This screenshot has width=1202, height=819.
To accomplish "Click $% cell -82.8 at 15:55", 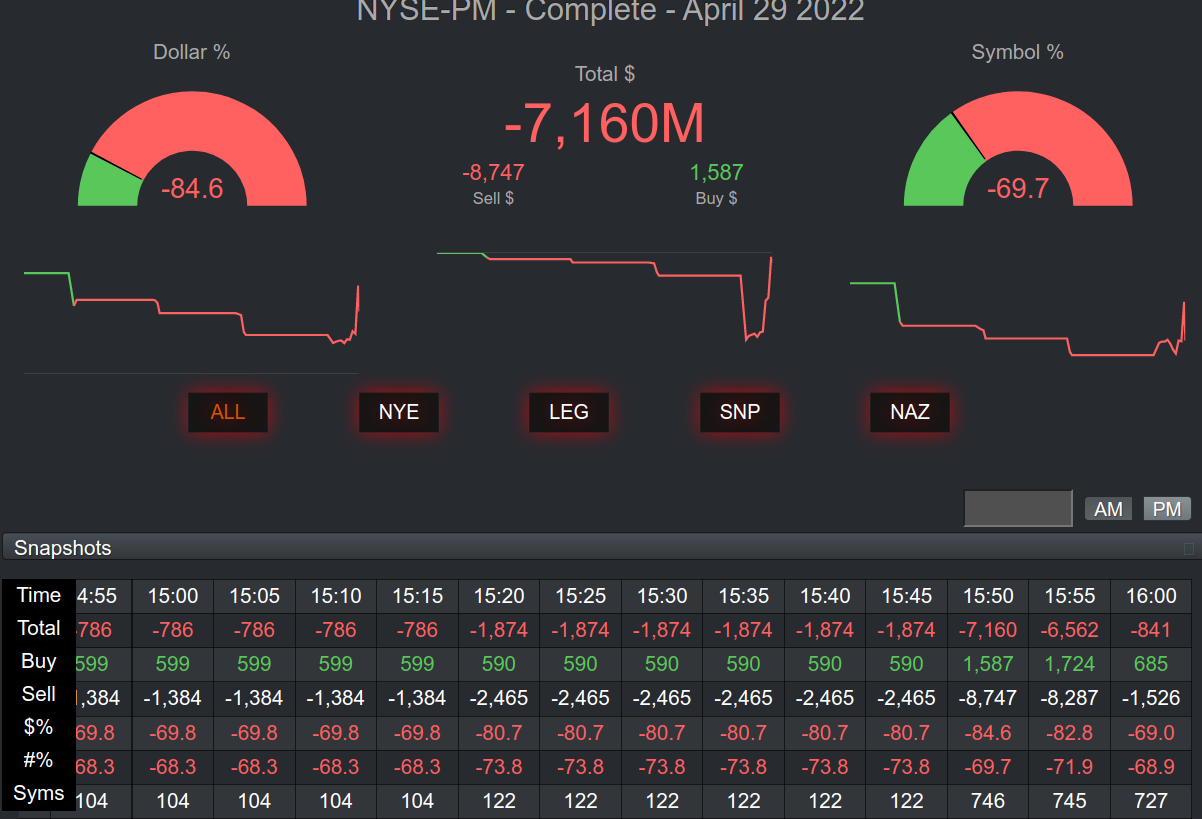I will point(1070,732).
